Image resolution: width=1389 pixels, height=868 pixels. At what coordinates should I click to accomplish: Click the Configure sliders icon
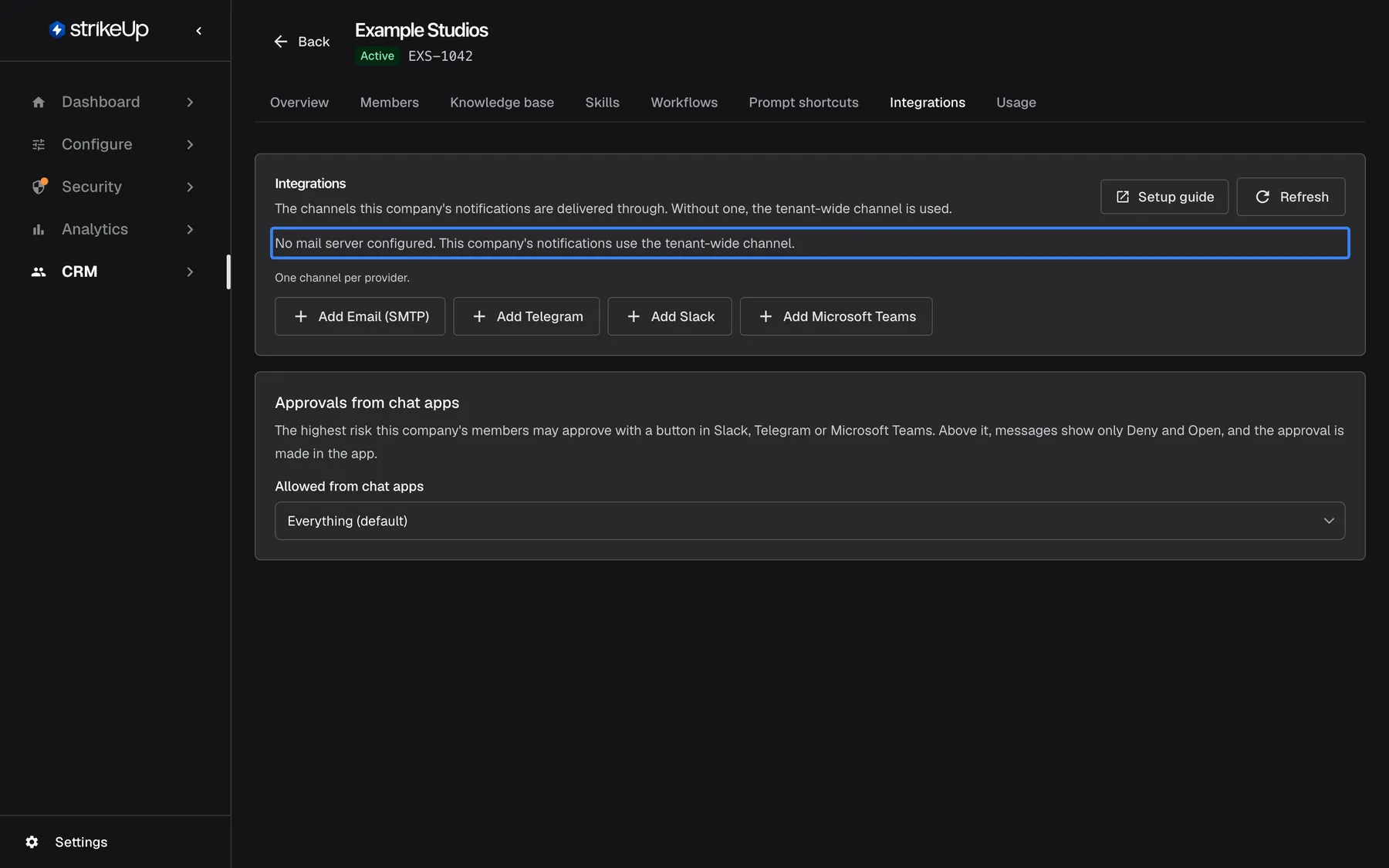(x=39, y=144)
